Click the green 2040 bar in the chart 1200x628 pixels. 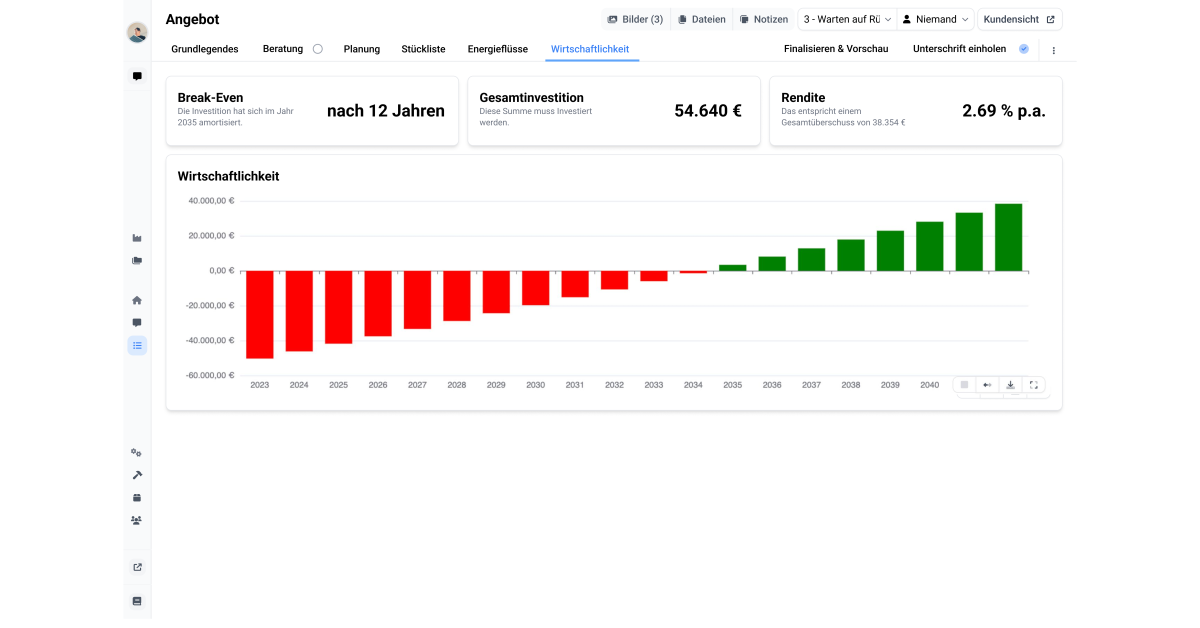(930, 246)
